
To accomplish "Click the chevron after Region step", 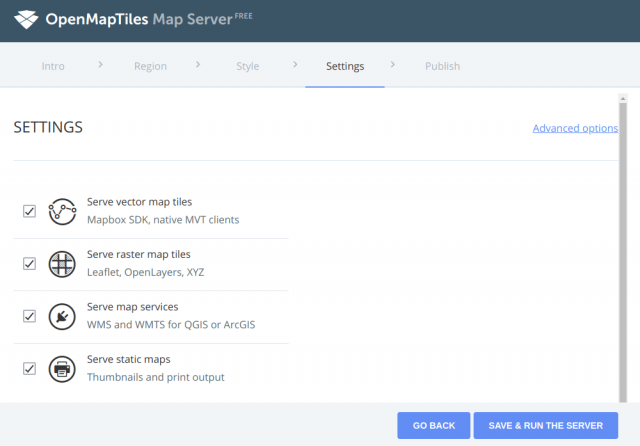I will 199,65.
